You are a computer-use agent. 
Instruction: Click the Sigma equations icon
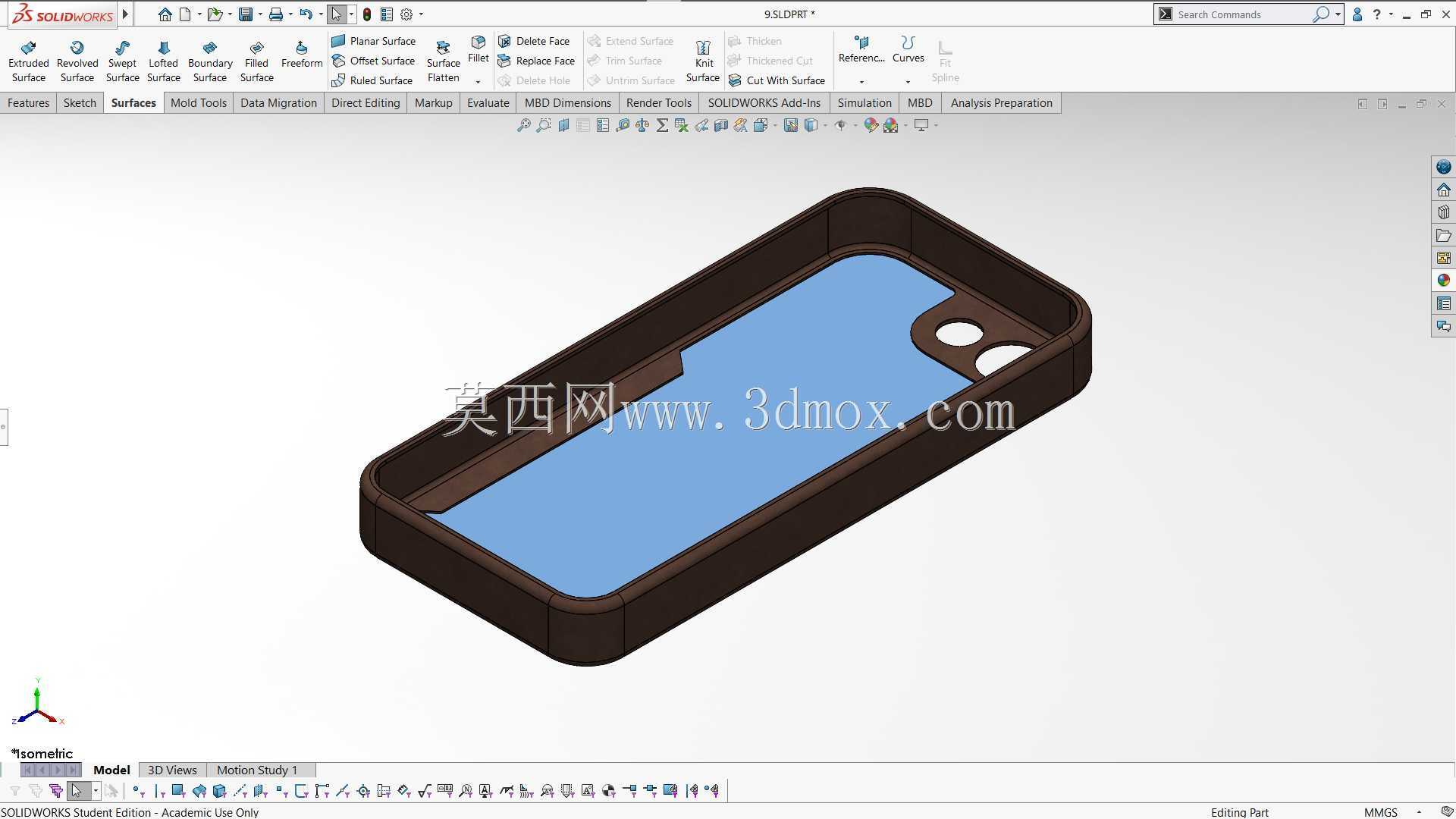coord(662,125)
